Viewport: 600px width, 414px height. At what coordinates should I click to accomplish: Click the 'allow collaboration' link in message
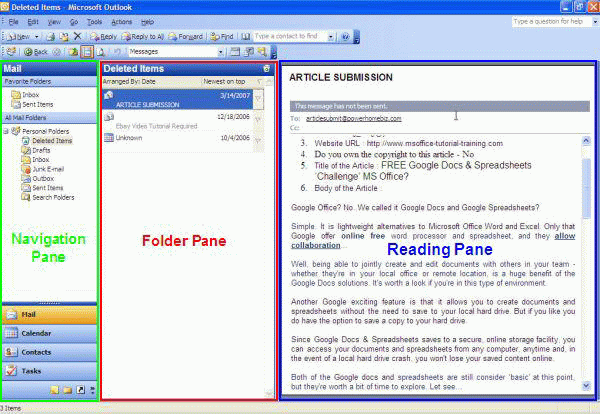[x=433, y=240]
